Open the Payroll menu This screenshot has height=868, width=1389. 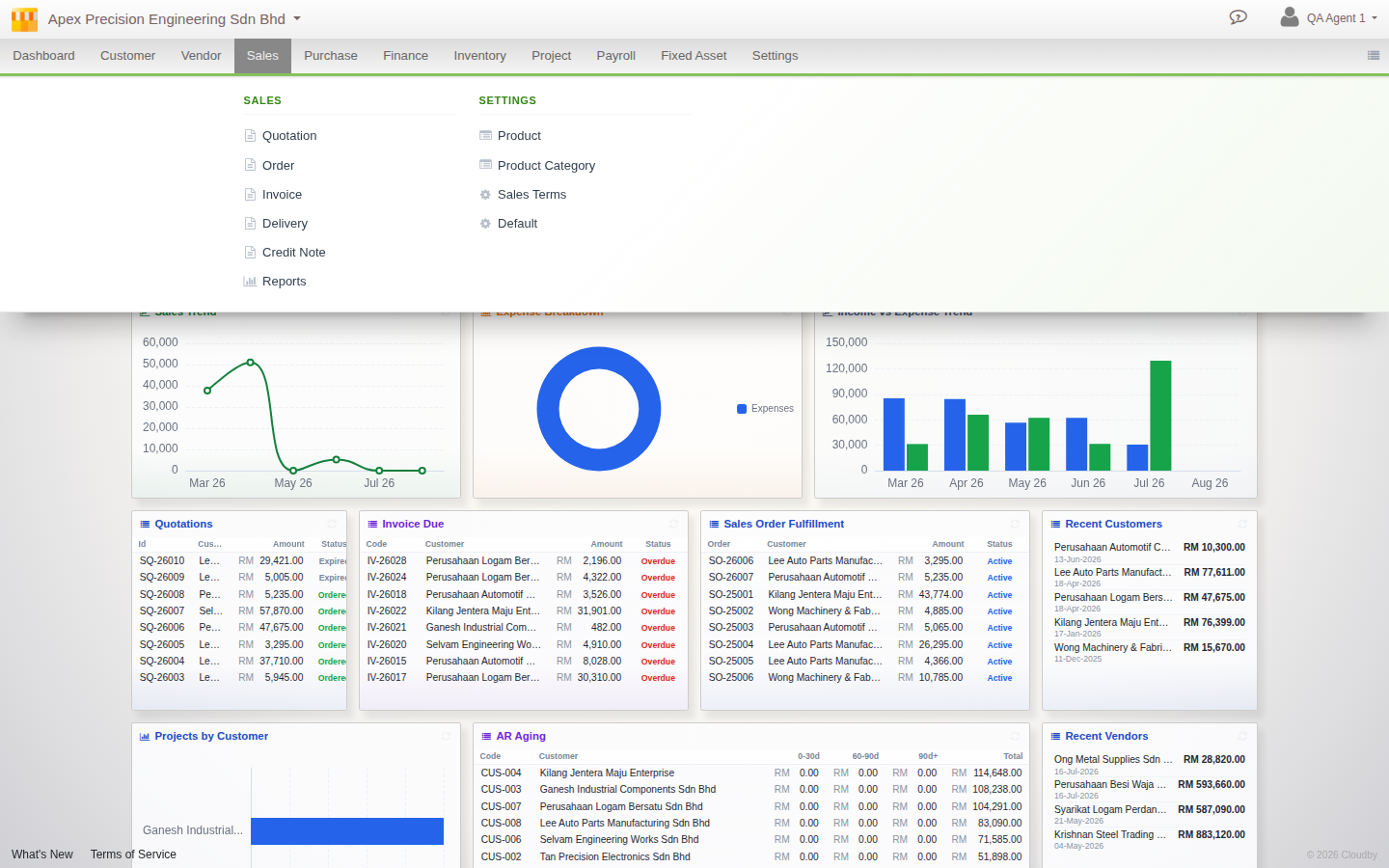[x=615, y=56]
